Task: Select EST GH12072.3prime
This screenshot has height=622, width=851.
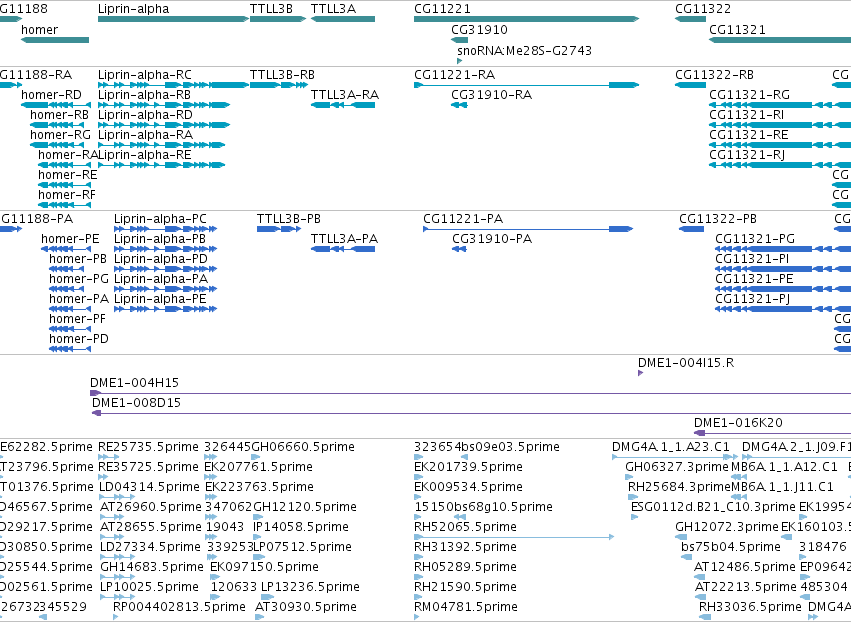Action: coord(727,526)
